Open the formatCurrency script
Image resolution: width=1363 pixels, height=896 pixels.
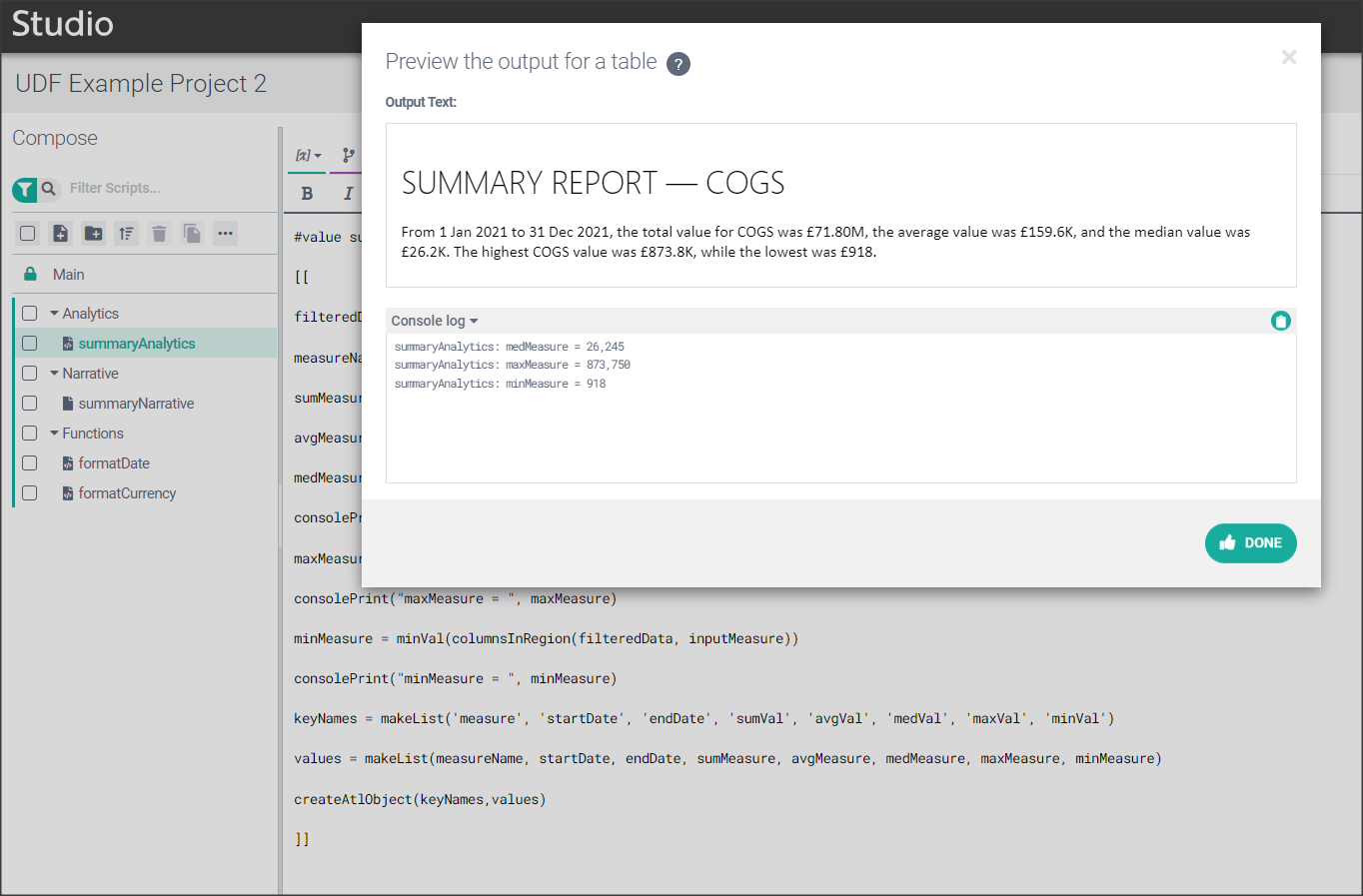(x=127, y=493)
